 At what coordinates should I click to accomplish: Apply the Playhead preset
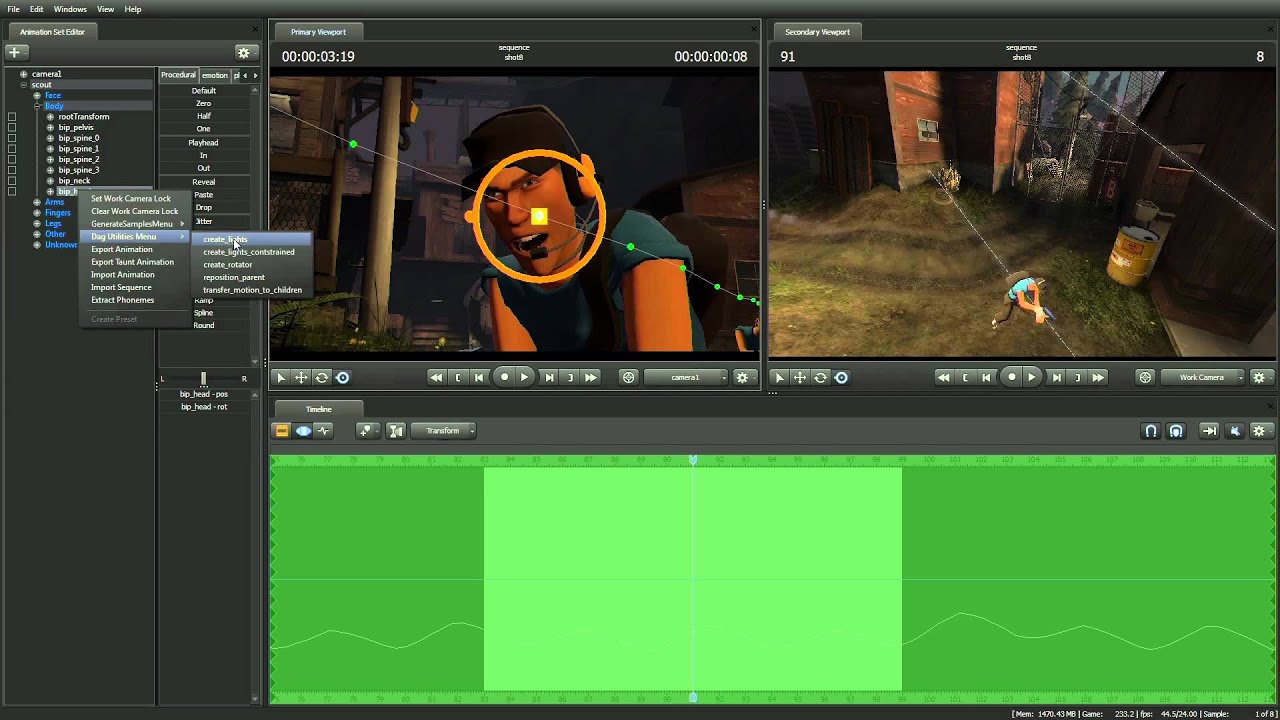click(x=204, y=143)
